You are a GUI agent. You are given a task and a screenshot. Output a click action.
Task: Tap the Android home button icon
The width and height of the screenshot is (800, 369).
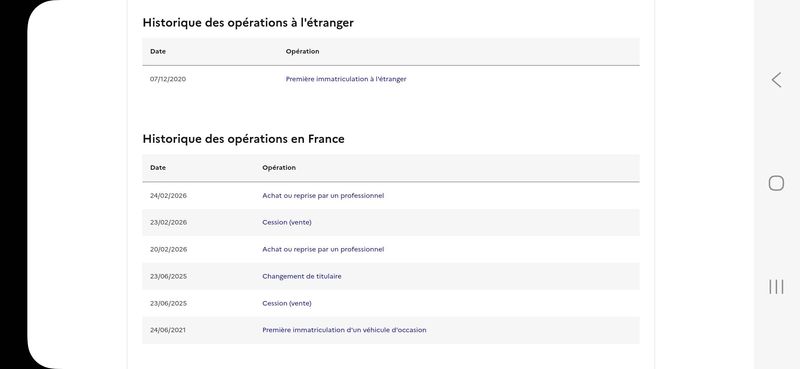(x=776, y=183)
